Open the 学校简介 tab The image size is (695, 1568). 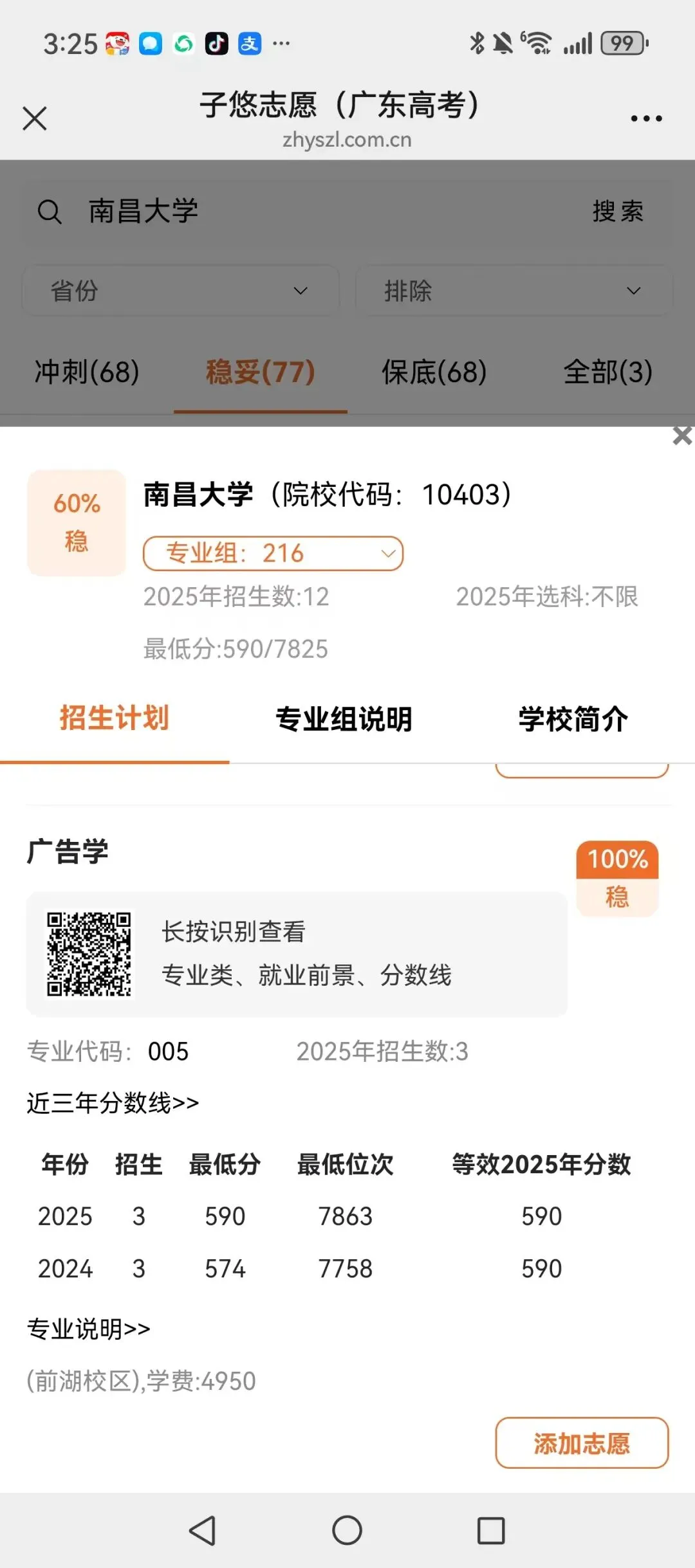[573, 719]
